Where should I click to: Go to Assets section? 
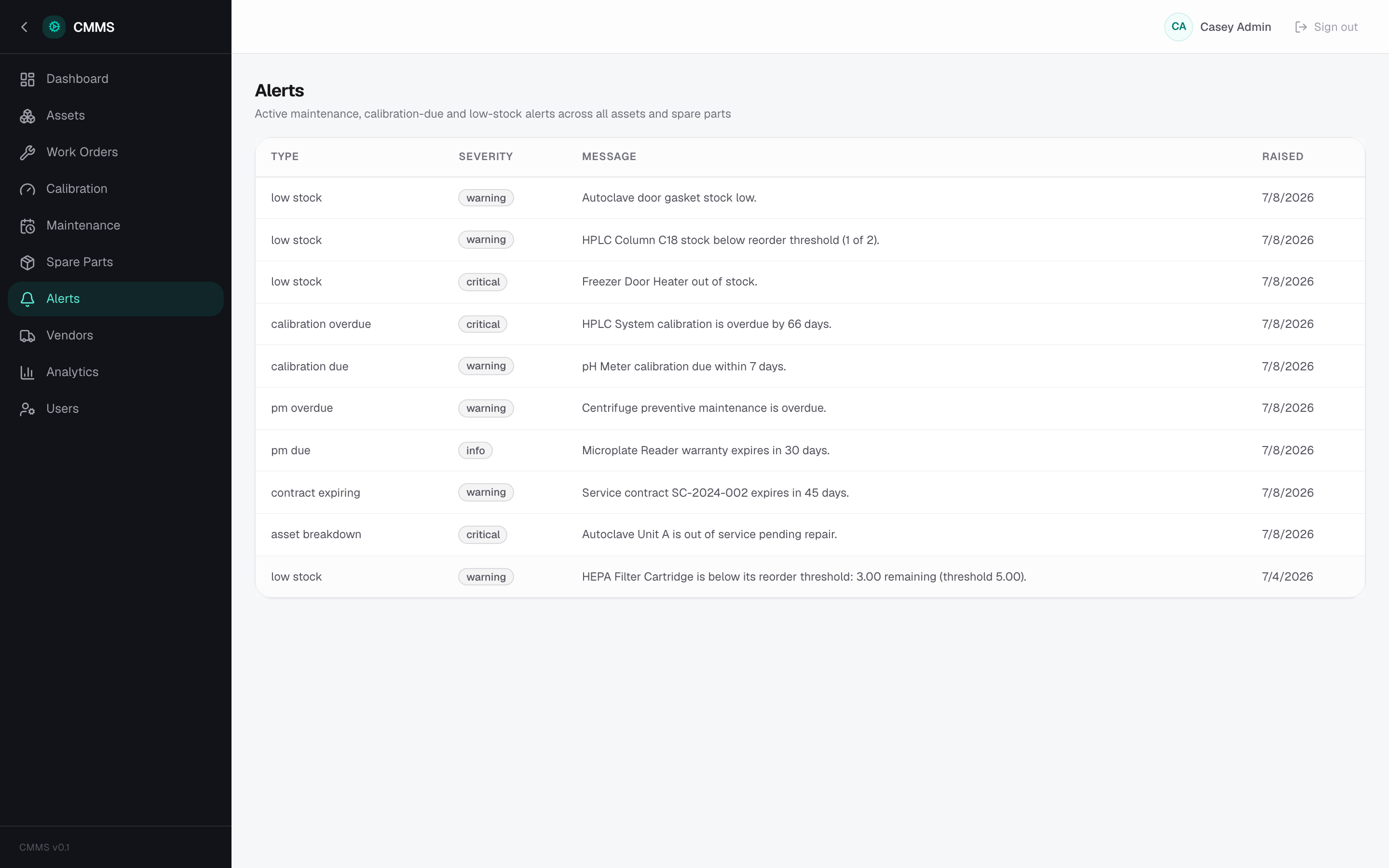pyautogui.click(x=115, y=116)
